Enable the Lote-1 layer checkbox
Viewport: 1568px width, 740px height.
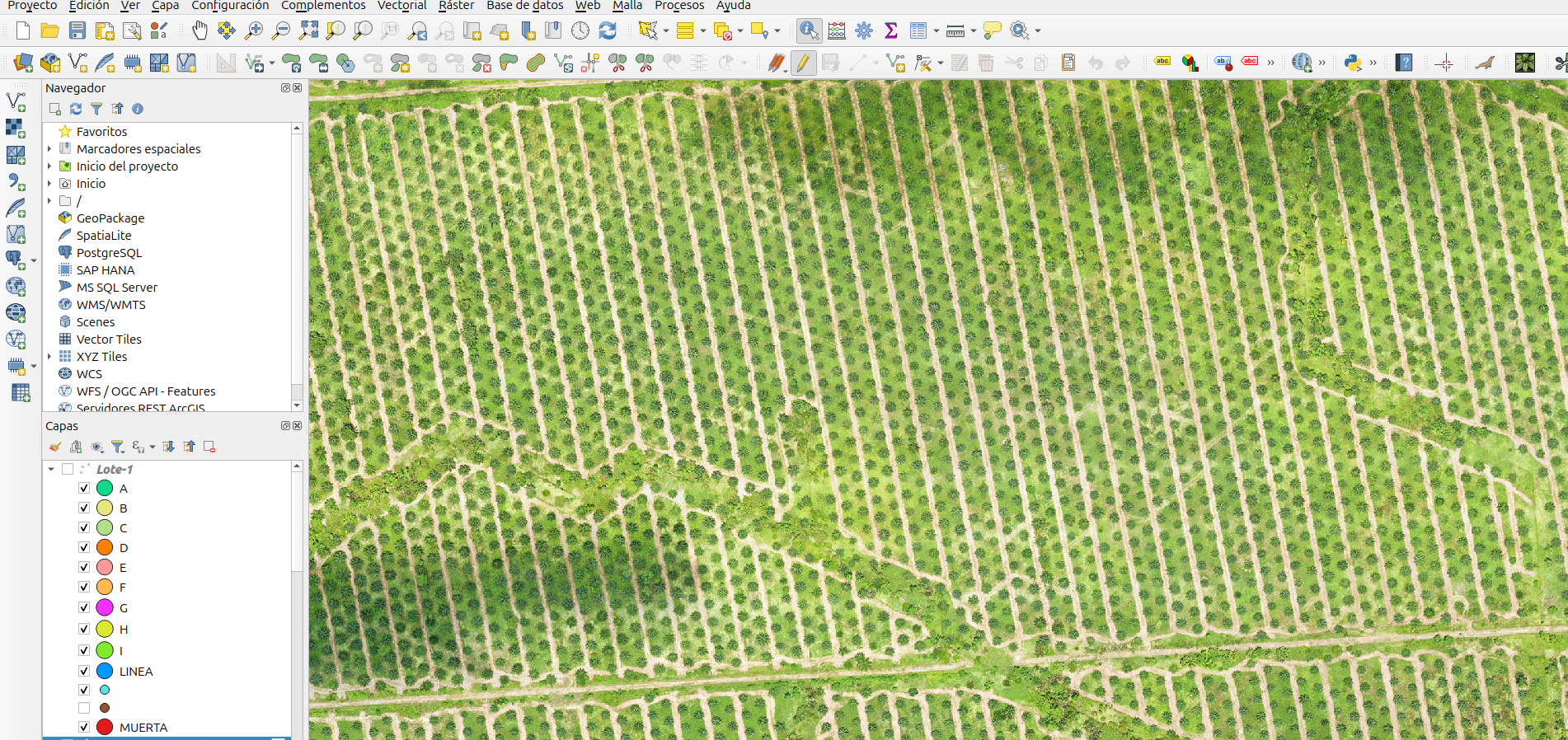(68, 469)
